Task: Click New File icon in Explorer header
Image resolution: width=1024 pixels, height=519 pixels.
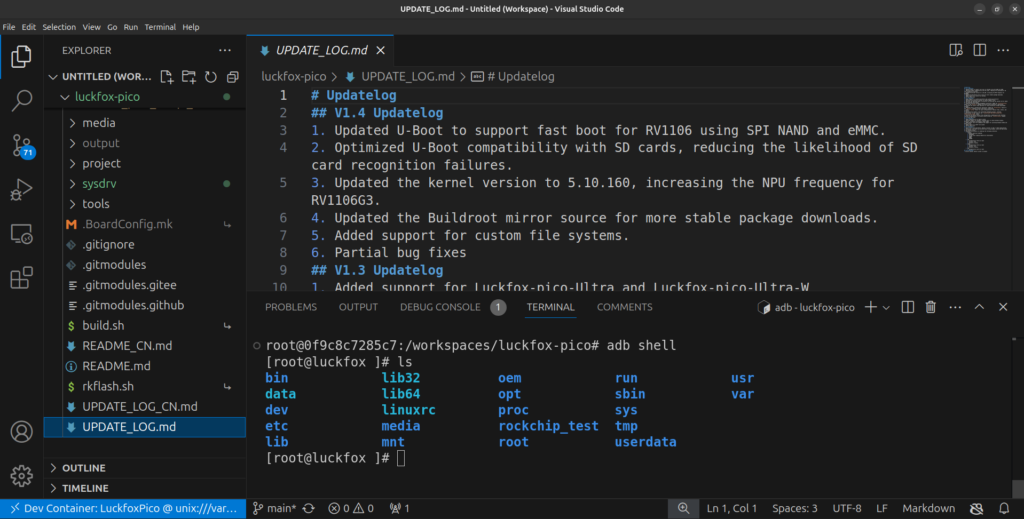Action: pyautogui.click(x=167, y=76)
